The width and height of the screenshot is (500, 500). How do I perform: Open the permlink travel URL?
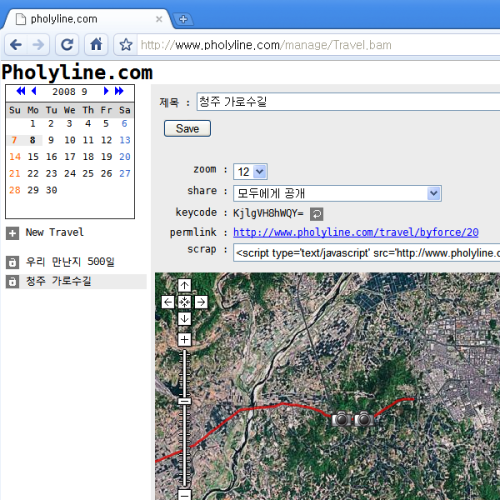point(356,232)
